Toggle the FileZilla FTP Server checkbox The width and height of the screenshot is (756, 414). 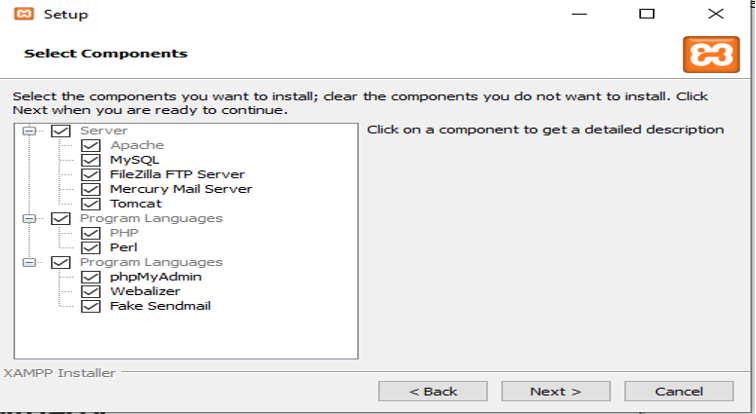pyautogui.click(x=91, y=174)
